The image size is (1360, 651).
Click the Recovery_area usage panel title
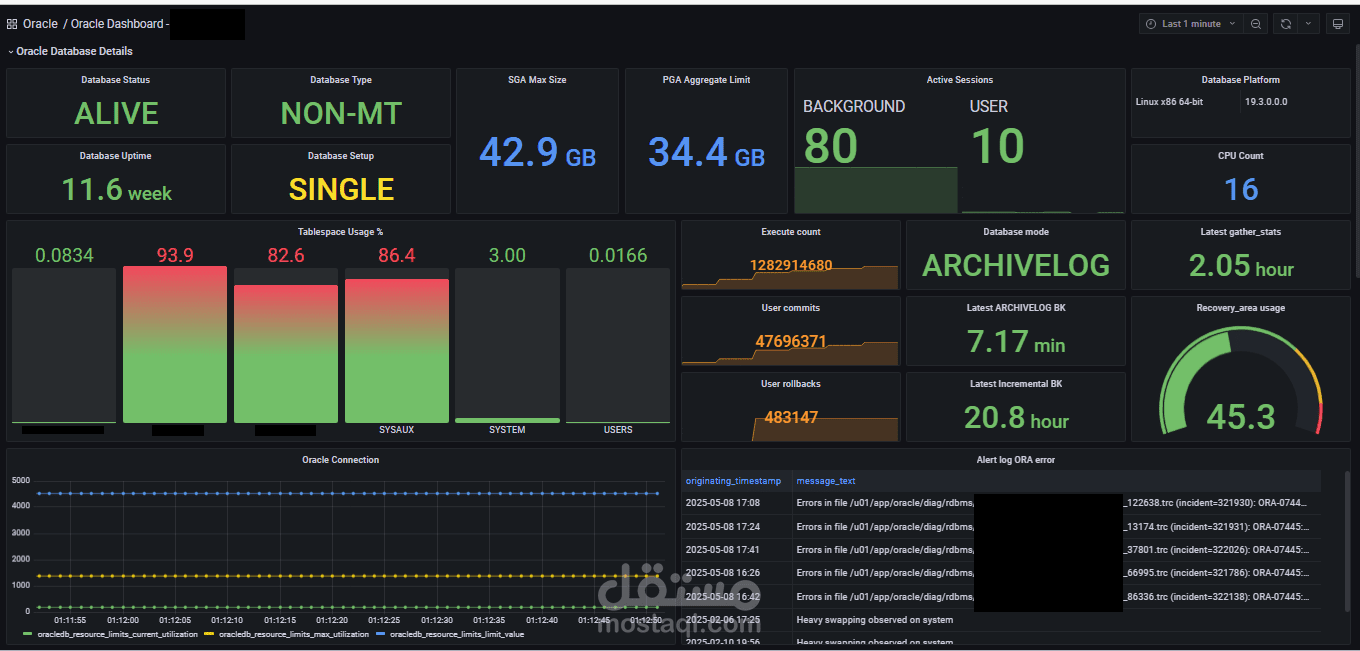tap(1241, 308)
